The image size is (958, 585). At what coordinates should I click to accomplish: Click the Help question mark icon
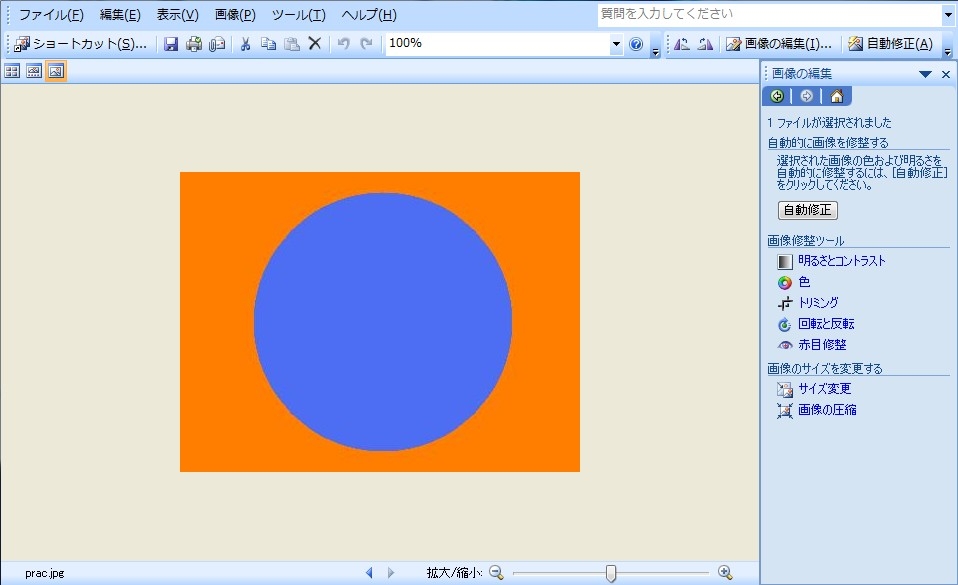[636, 44]
